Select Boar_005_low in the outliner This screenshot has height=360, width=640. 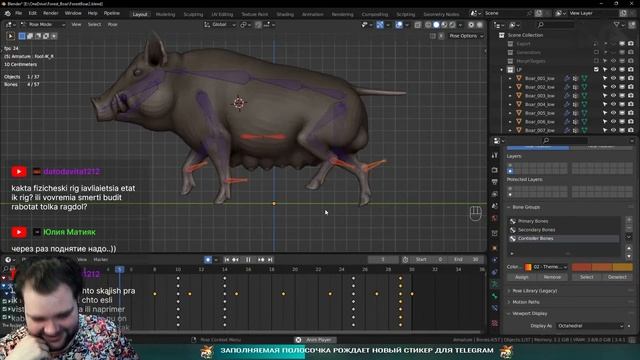click(x=539, y=113)
